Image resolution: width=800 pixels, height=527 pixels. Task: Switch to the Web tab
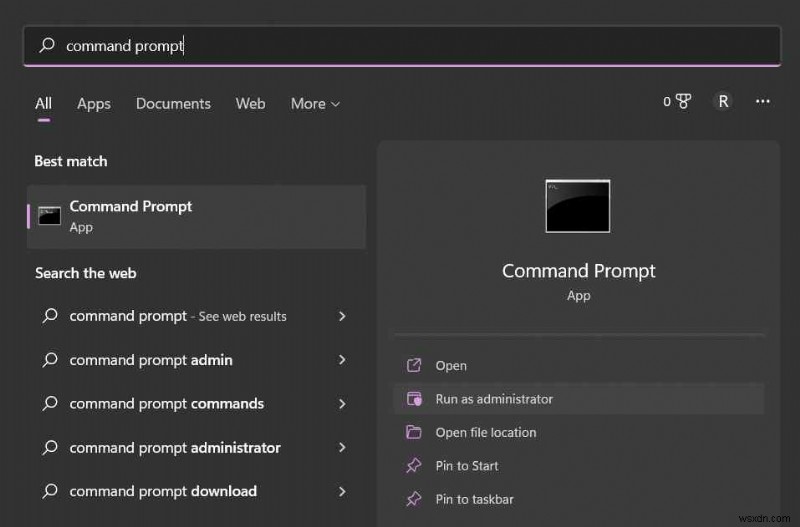pyautogui.click(x=250, y=104)
